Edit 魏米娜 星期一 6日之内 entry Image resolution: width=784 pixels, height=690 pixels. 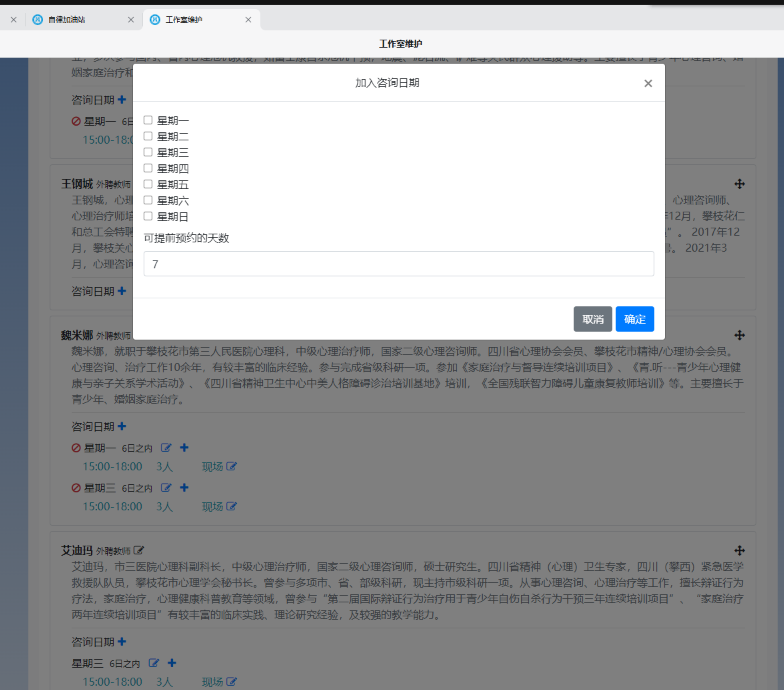pos(166,448)
